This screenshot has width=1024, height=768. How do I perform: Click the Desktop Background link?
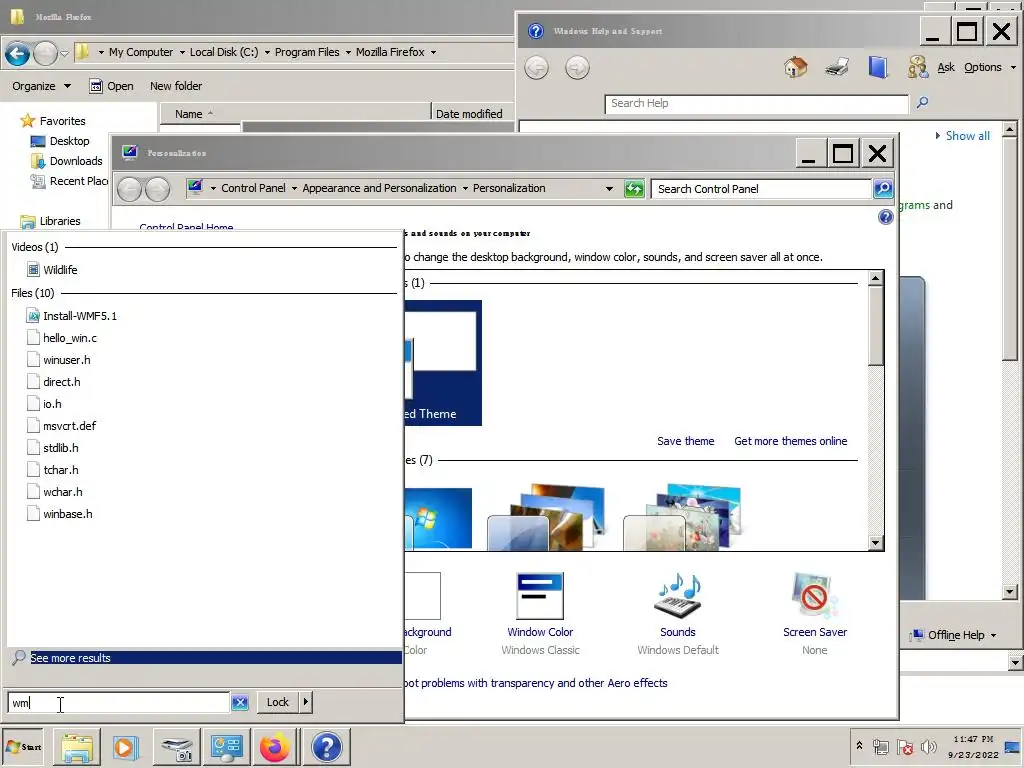click(x=428, y=632)
